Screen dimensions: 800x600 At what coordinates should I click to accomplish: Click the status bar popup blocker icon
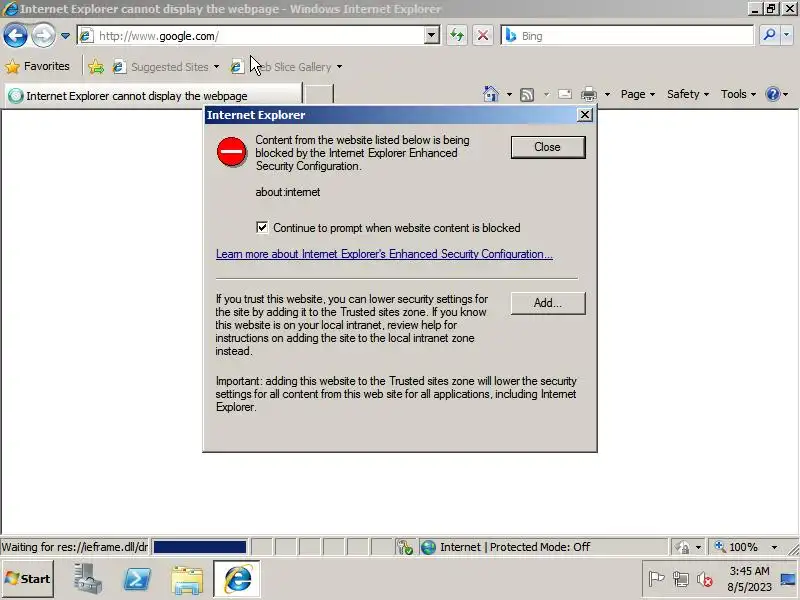pyautogui.click(x=405, y=547)
